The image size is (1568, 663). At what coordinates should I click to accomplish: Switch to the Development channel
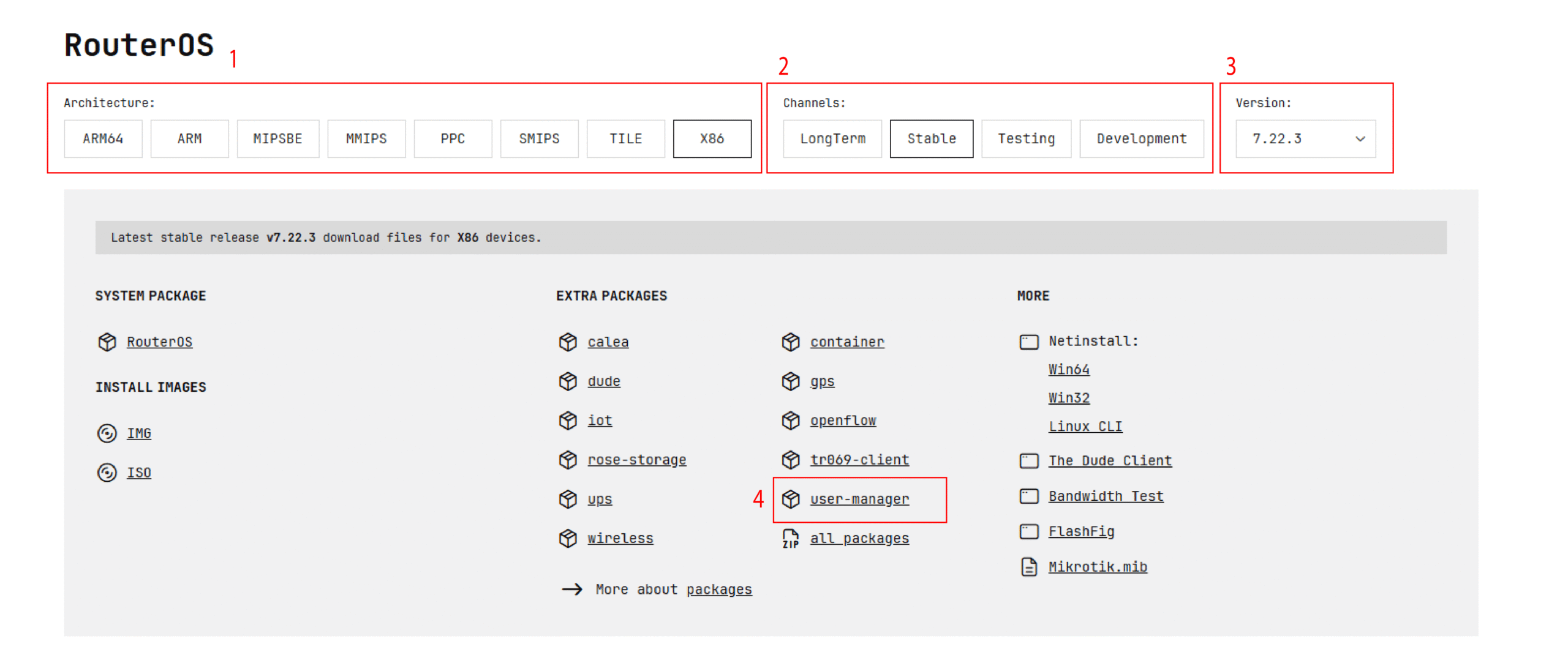point(1141,138)
